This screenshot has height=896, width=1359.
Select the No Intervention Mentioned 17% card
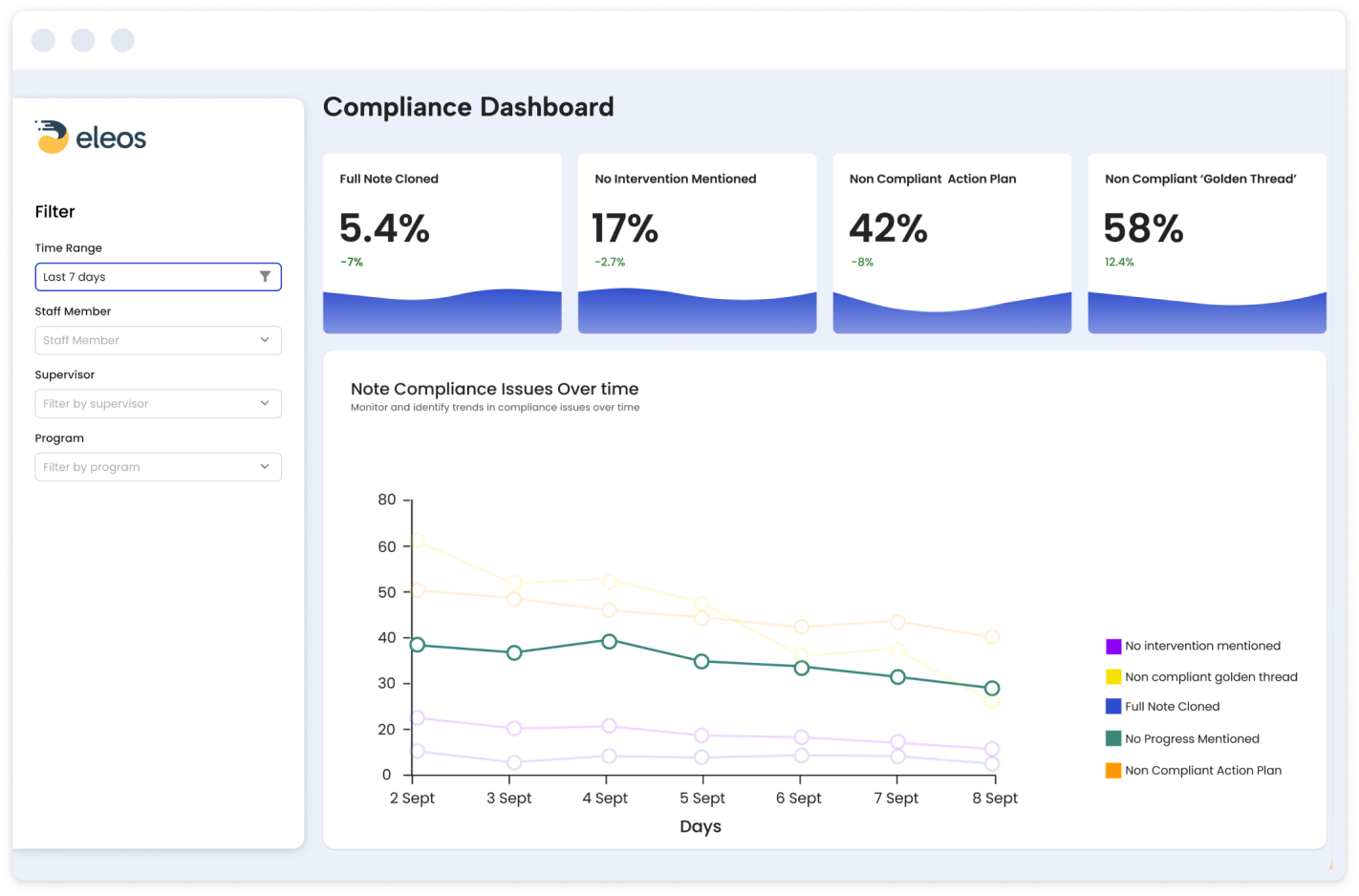[x=698, y=244]
